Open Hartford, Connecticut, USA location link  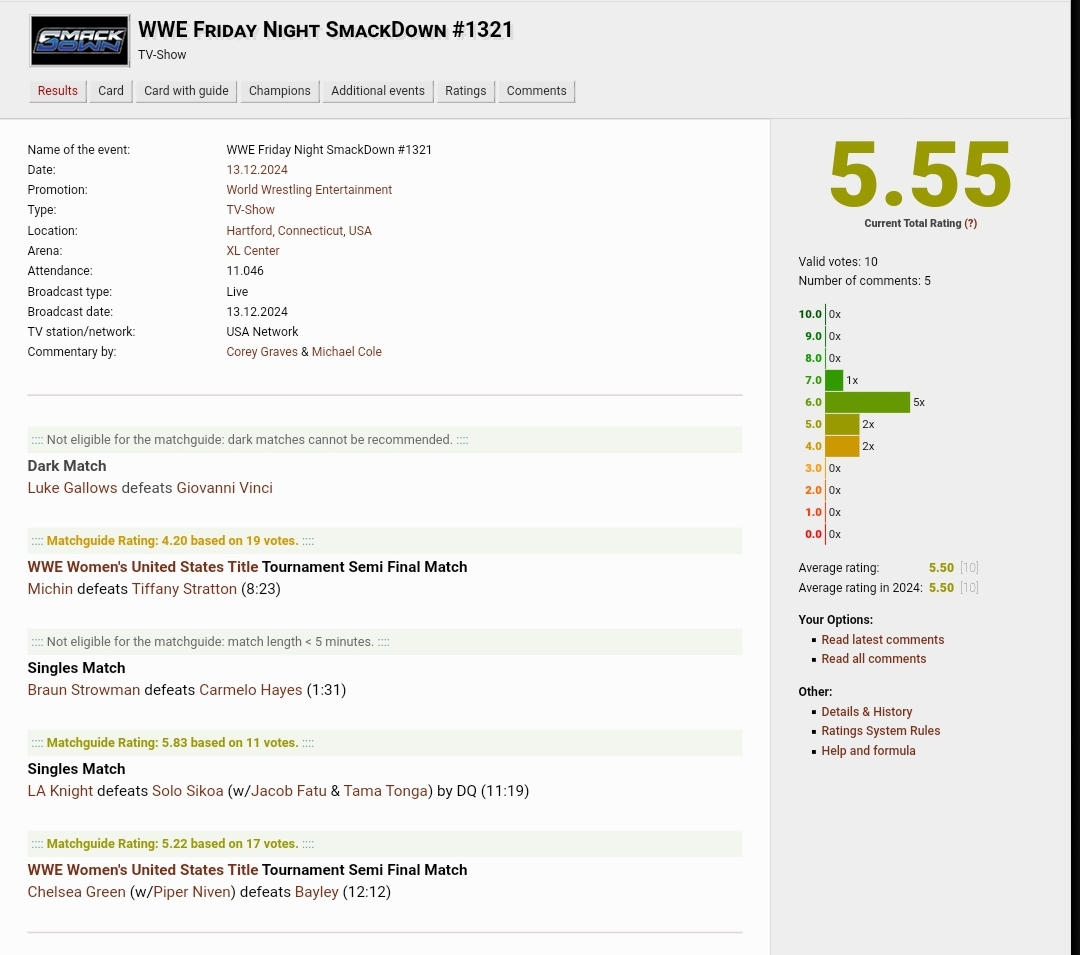coord(299,231)
